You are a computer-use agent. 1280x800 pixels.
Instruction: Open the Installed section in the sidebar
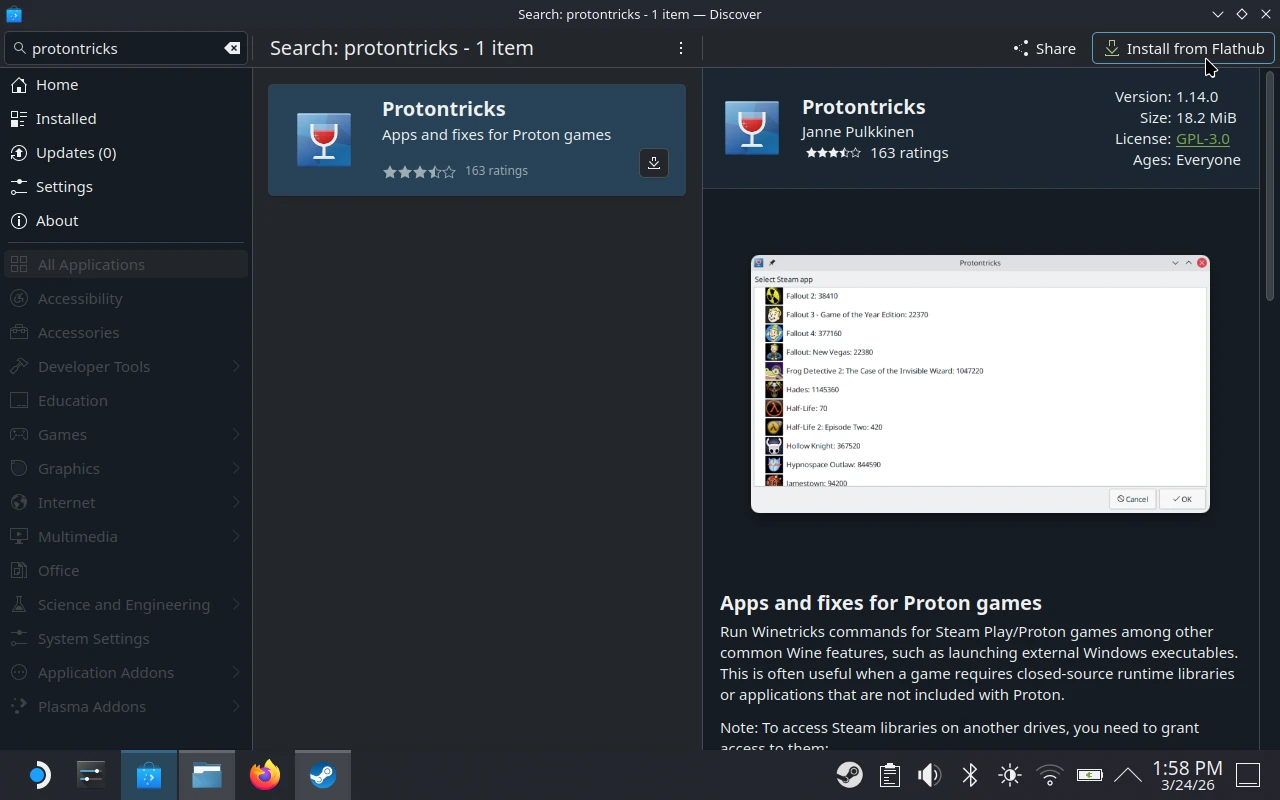tap(67, 118)
